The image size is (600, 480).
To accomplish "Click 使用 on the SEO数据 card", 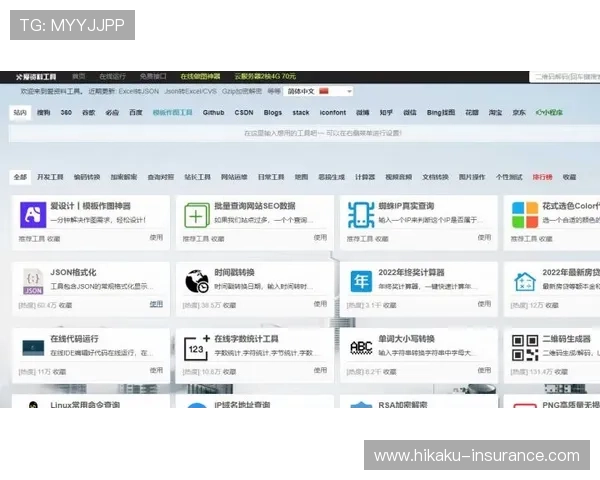I will (320, 237).
